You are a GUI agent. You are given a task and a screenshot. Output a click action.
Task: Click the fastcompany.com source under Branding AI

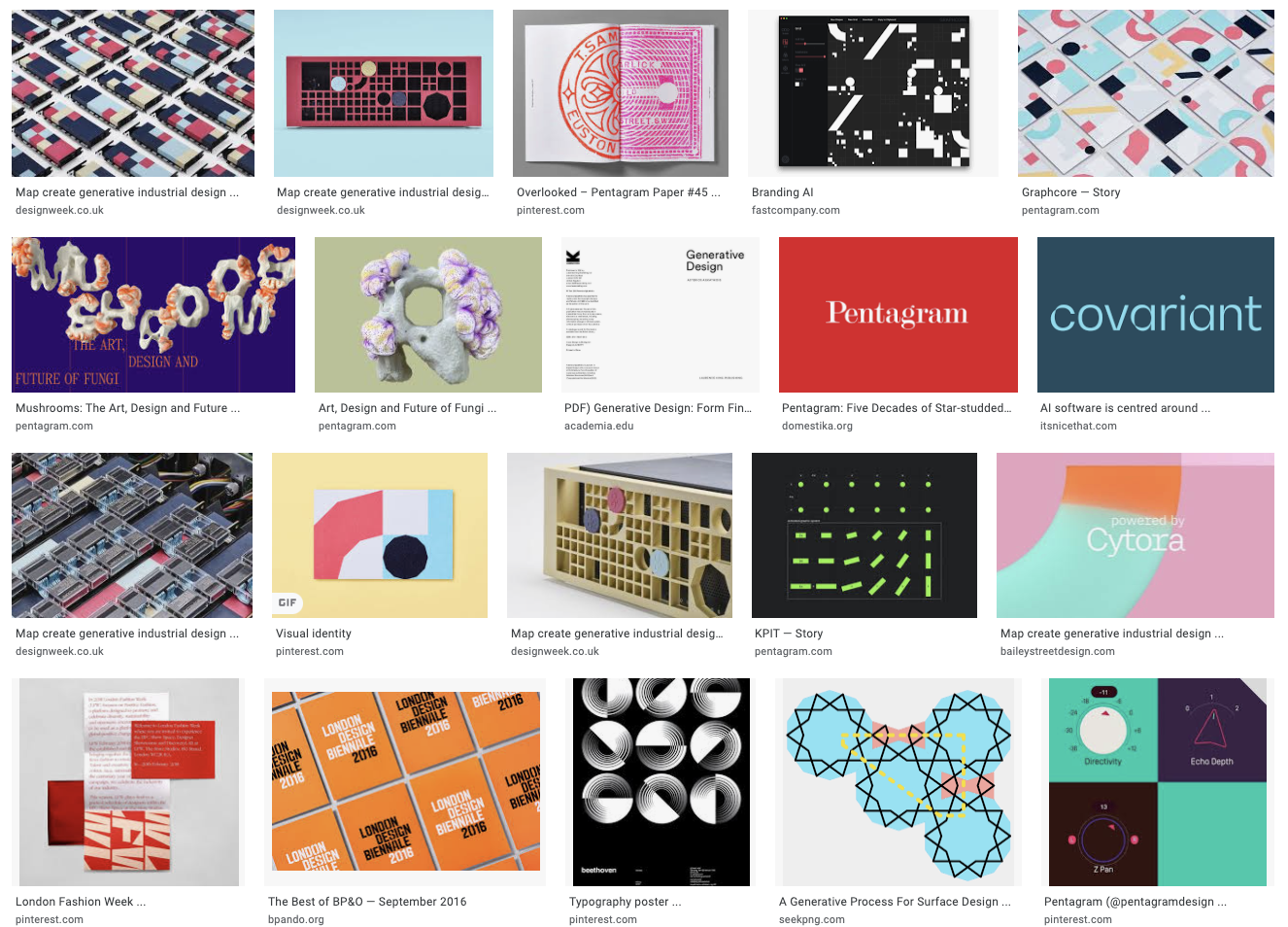pyautogui.click(x=796, y=210)
